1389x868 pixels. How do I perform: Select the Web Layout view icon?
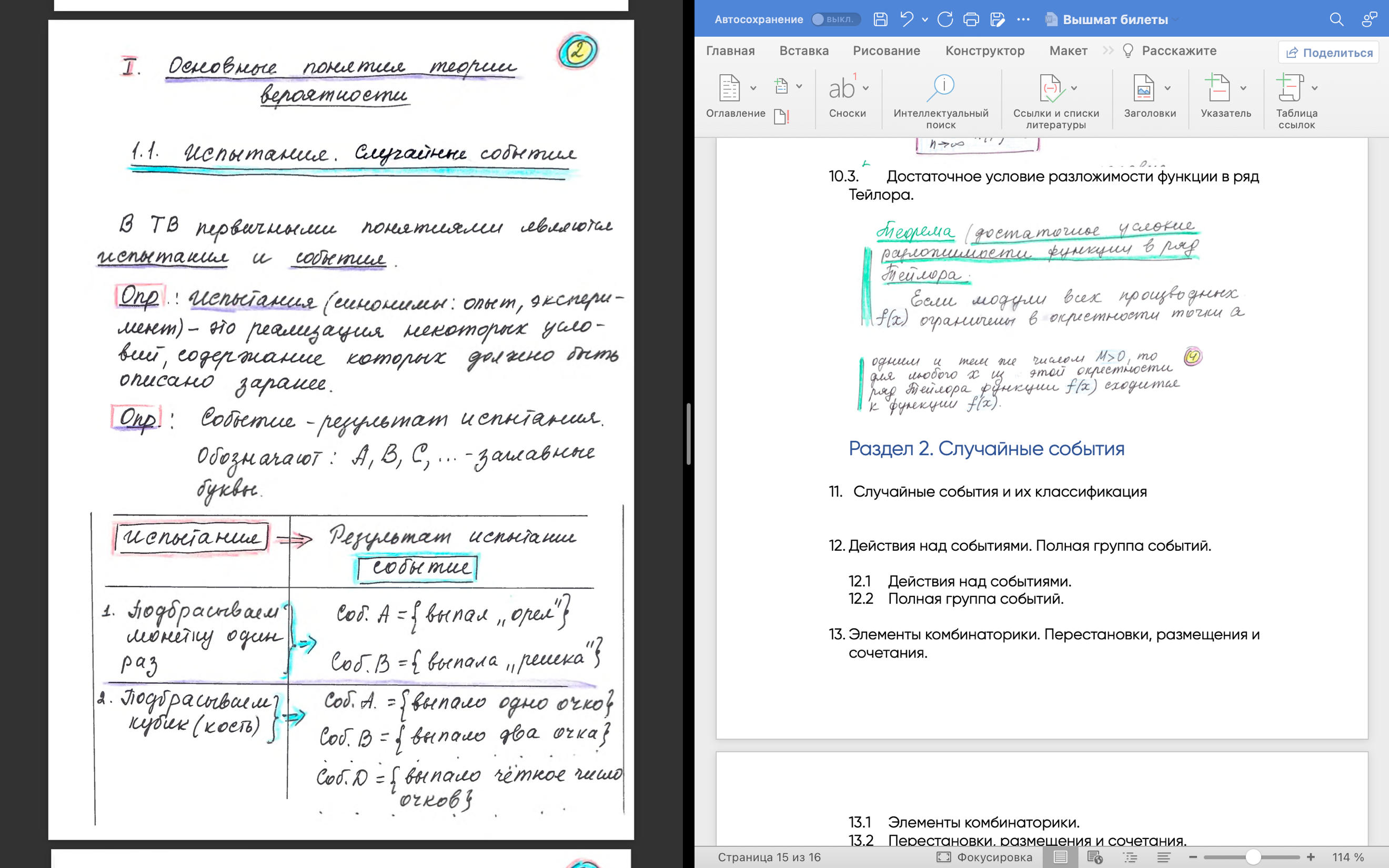(1095, 857)
